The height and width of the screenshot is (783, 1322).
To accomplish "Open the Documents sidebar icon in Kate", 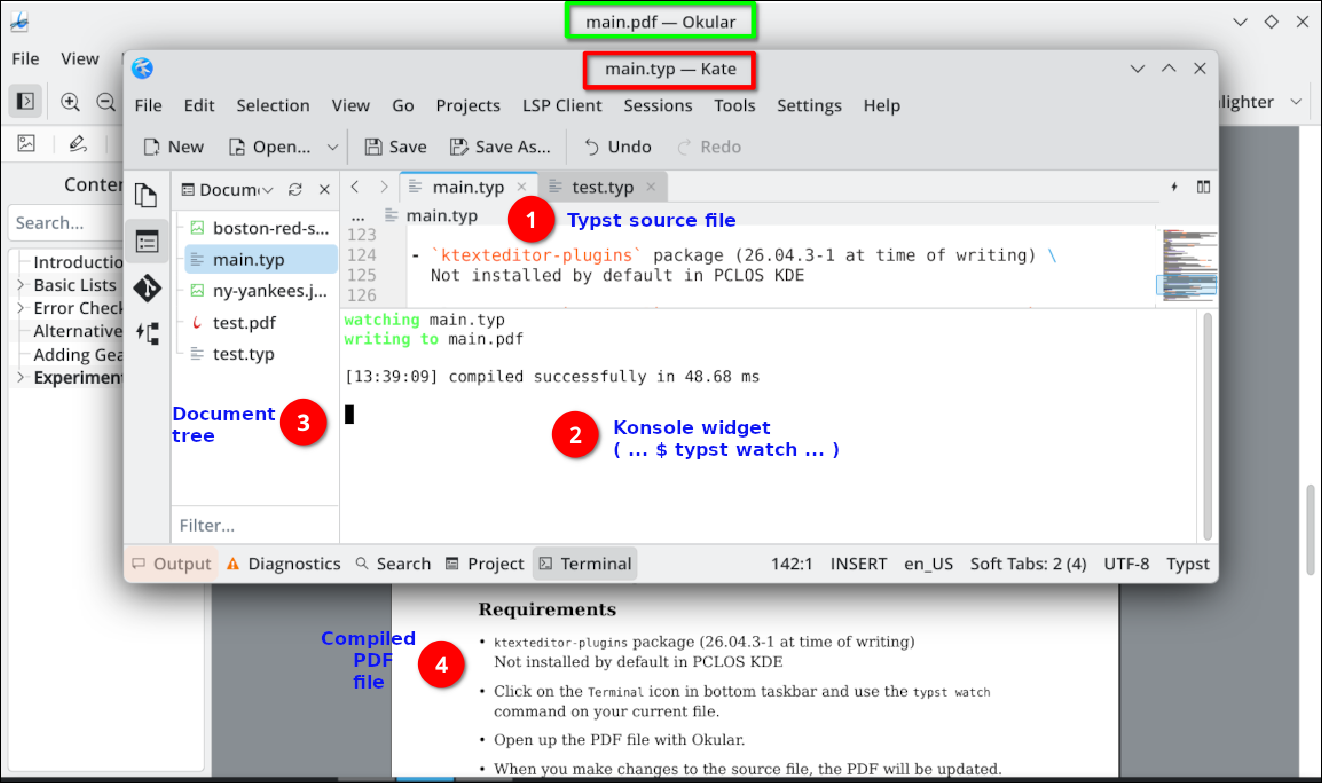I will 146,196.
